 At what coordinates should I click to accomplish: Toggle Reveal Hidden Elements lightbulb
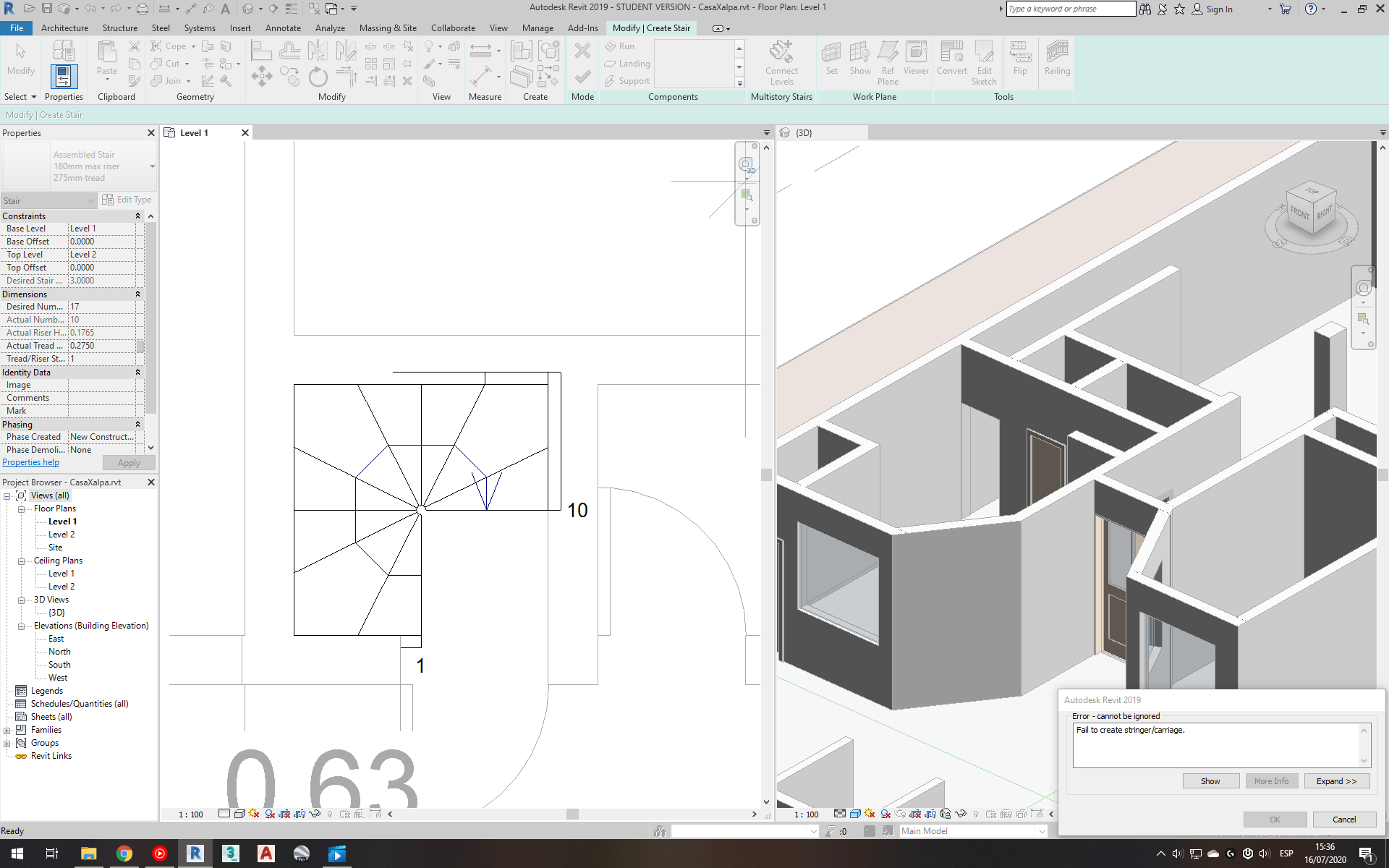pos(329,814)
